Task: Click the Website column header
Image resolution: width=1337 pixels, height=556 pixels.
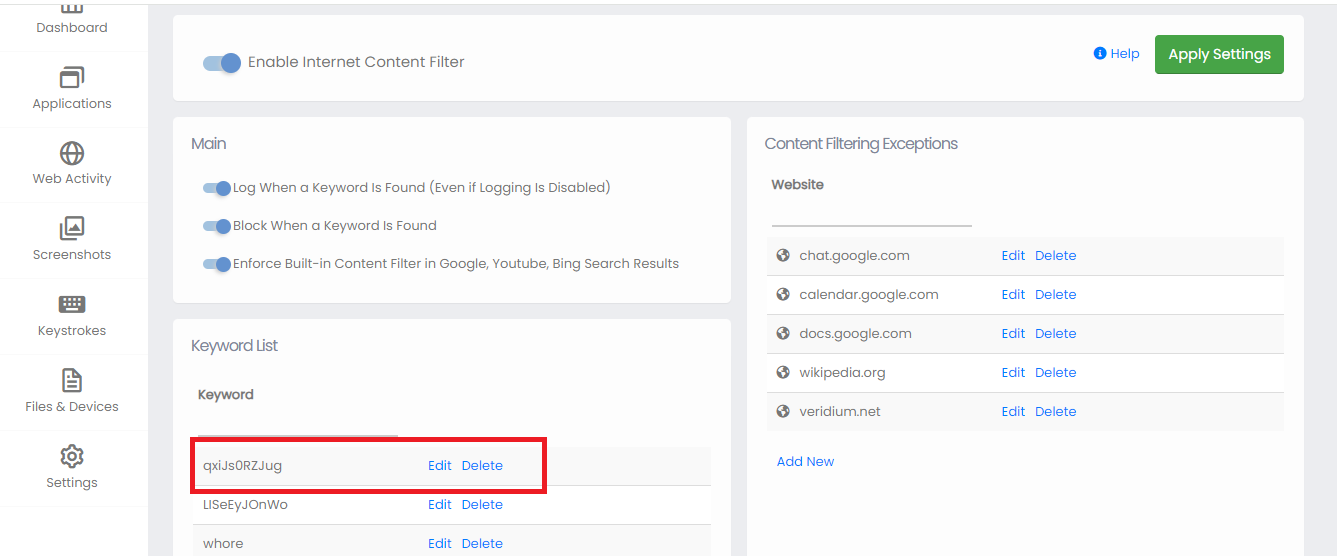Action: pyautogui.click(x=798, y=185)
